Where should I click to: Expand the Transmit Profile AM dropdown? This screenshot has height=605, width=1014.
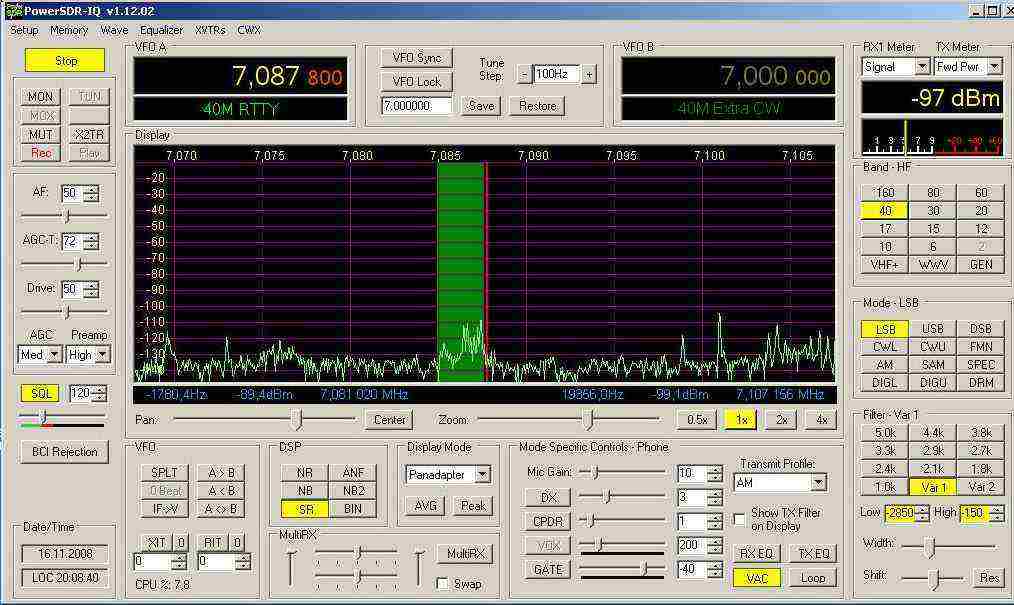click(818, 483)
